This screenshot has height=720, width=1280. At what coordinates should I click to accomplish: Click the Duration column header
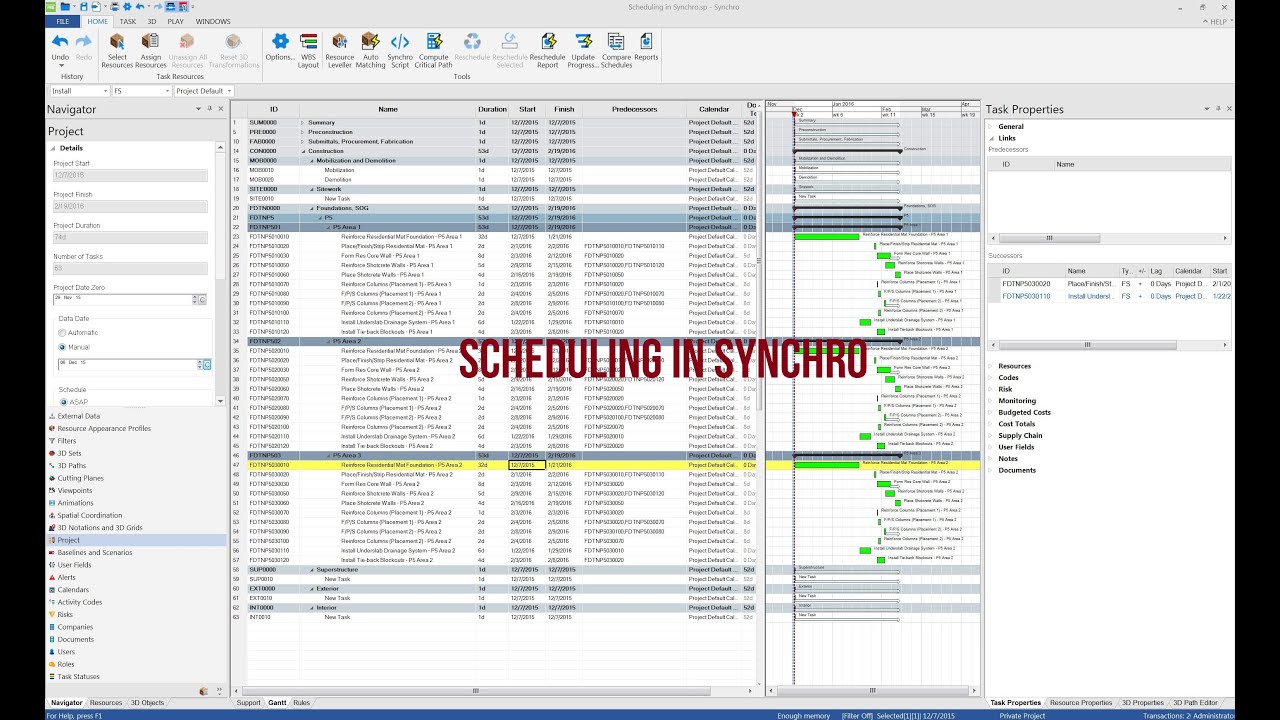tap(492, 109)
